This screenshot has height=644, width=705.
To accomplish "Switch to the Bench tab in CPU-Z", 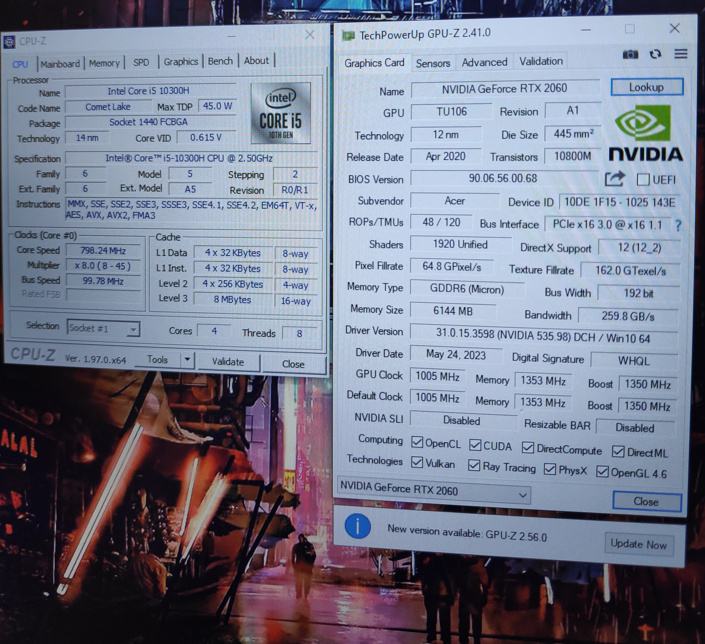I will tap(220, 61).
